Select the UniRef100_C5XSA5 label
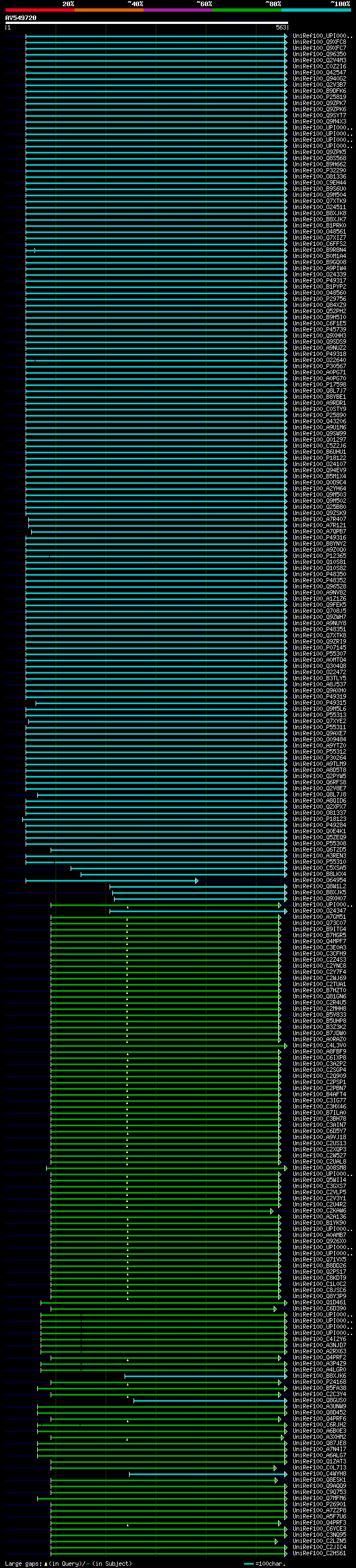The width and height of the screenshot is (356, 1568). click(319, 868)
